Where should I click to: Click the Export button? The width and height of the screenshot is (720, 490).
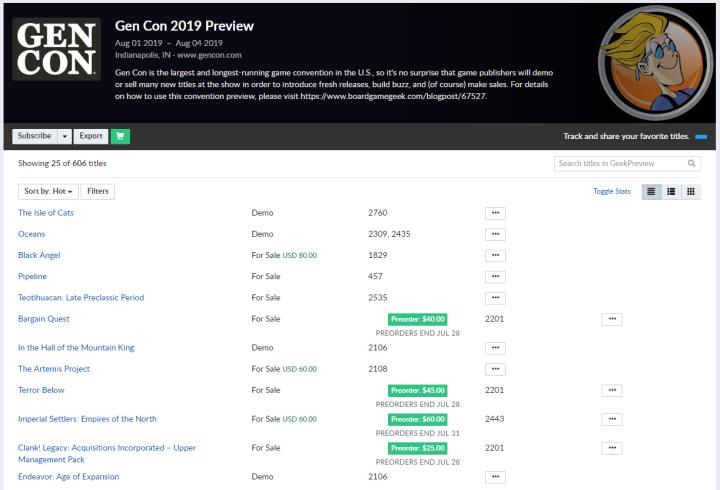(91, 136)
